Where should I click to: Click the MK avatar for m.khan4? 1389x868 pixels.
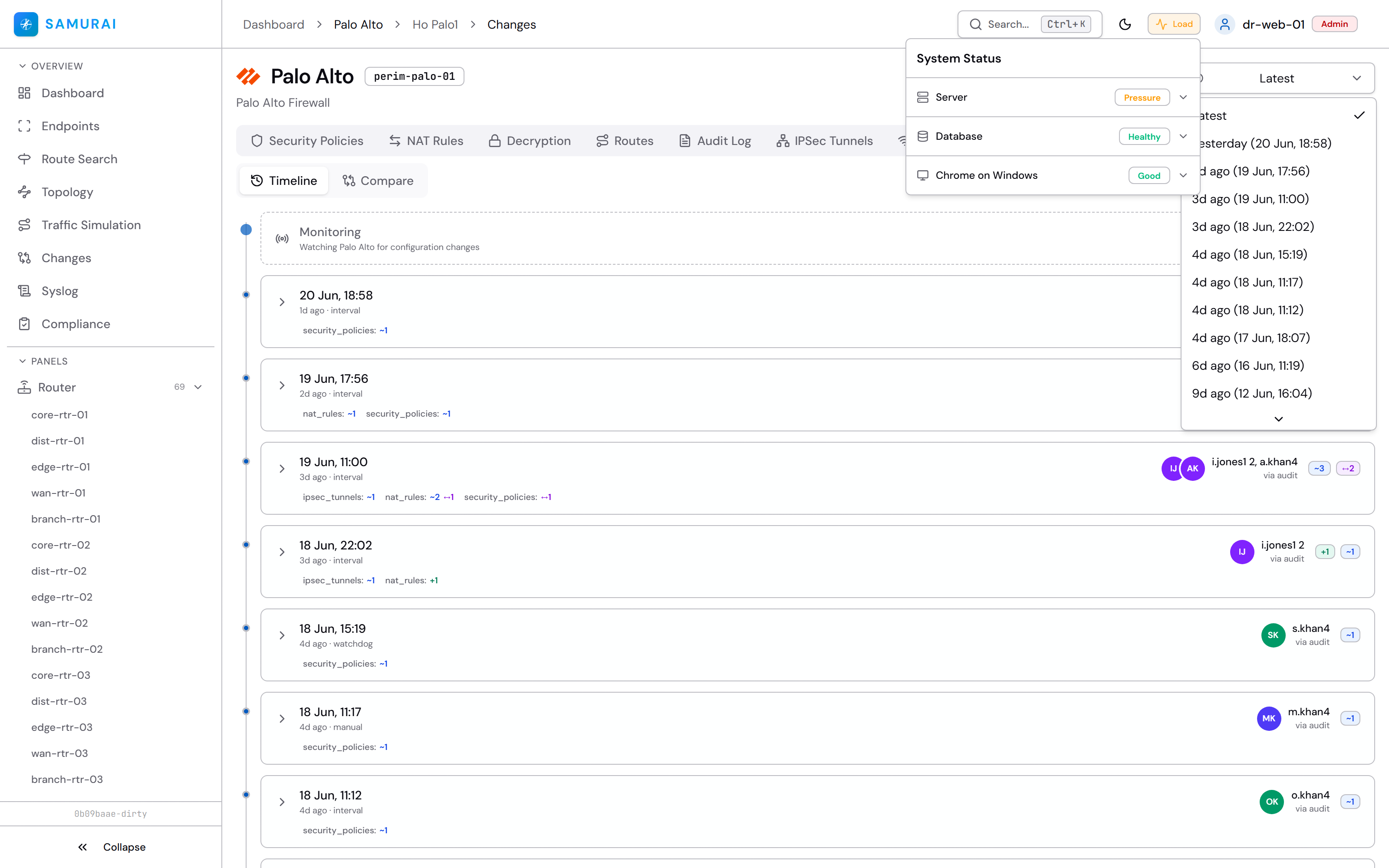(x=1268, y=718)
